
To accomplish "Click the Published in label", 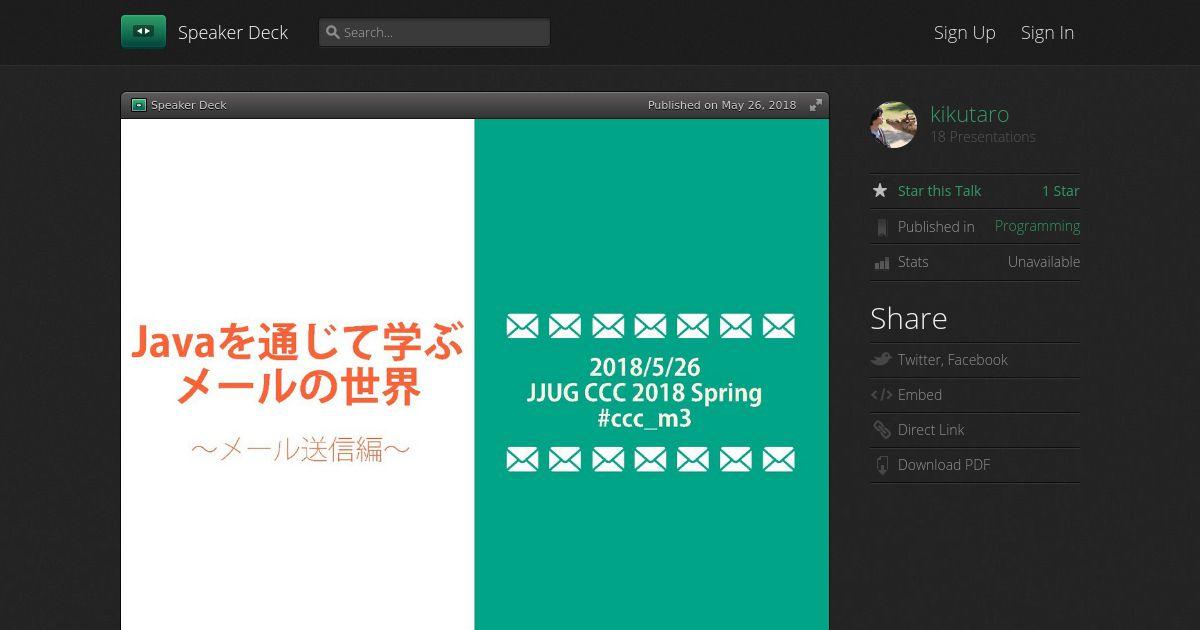I will click(936, 227).
